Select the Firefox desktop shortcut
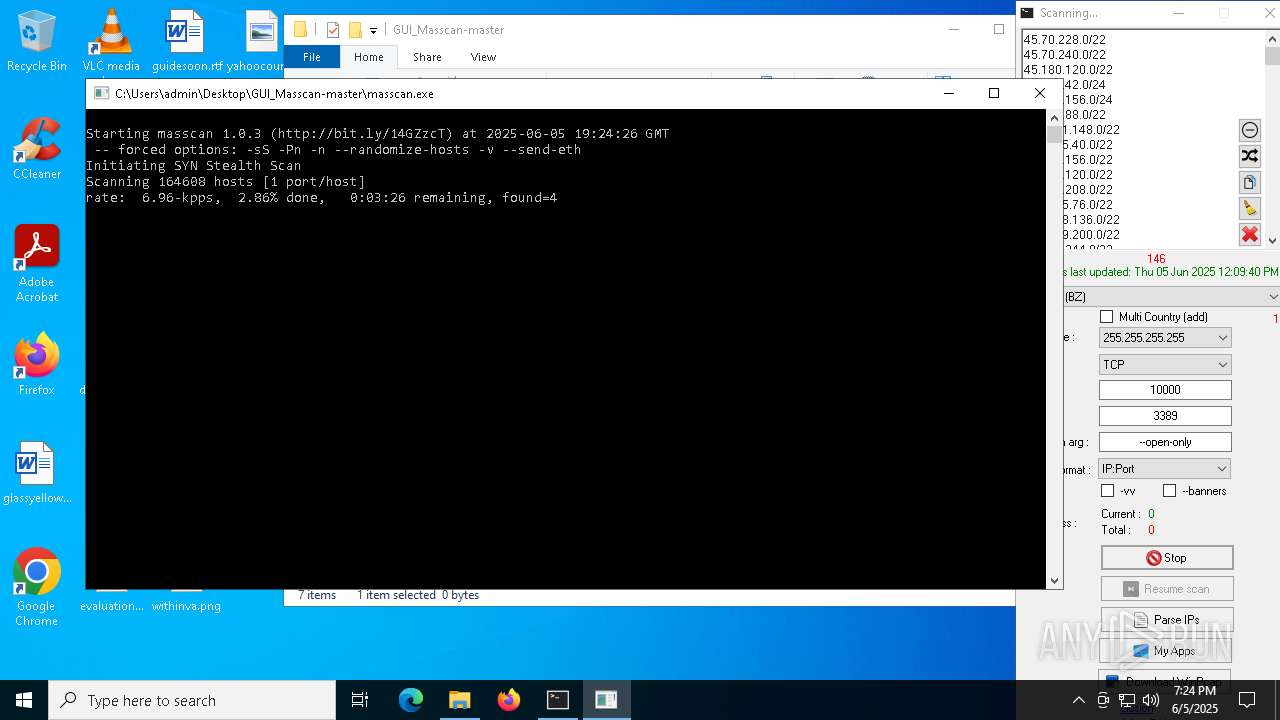Viewport: 1280px width, 720px height. (37, 365)
